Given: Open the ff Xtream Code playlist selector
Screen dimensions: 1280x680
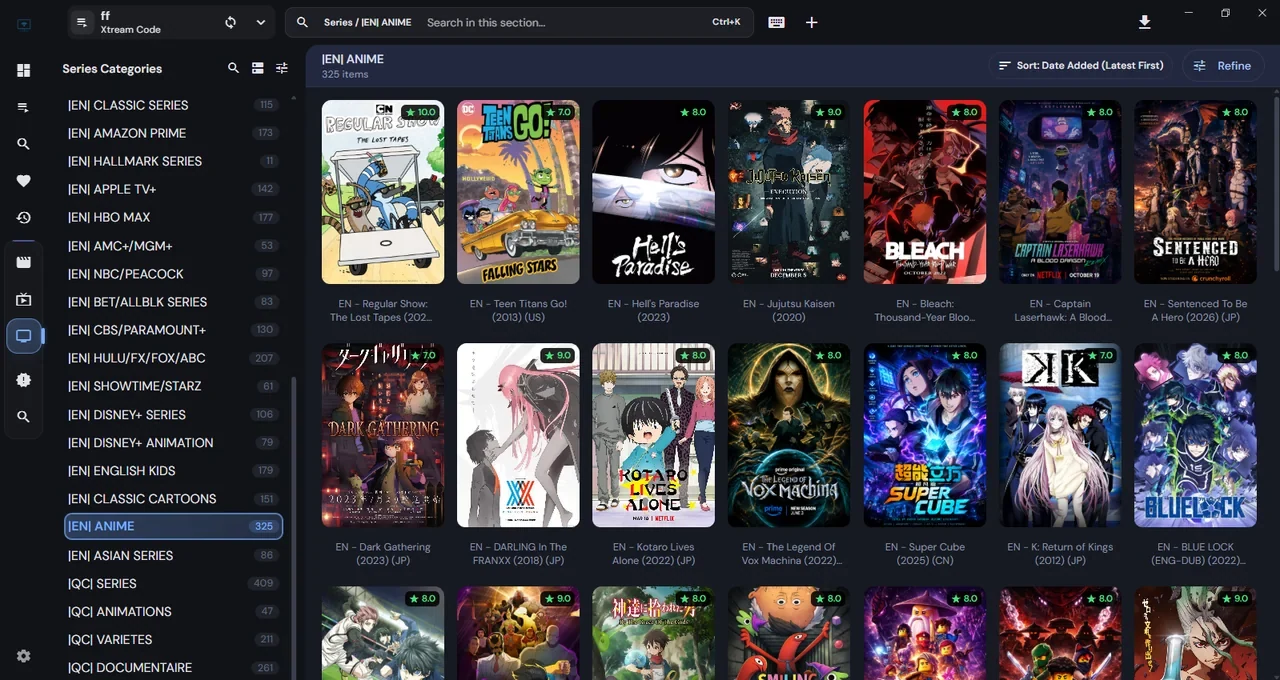Looking at the screenshot, I should (172, 22).
